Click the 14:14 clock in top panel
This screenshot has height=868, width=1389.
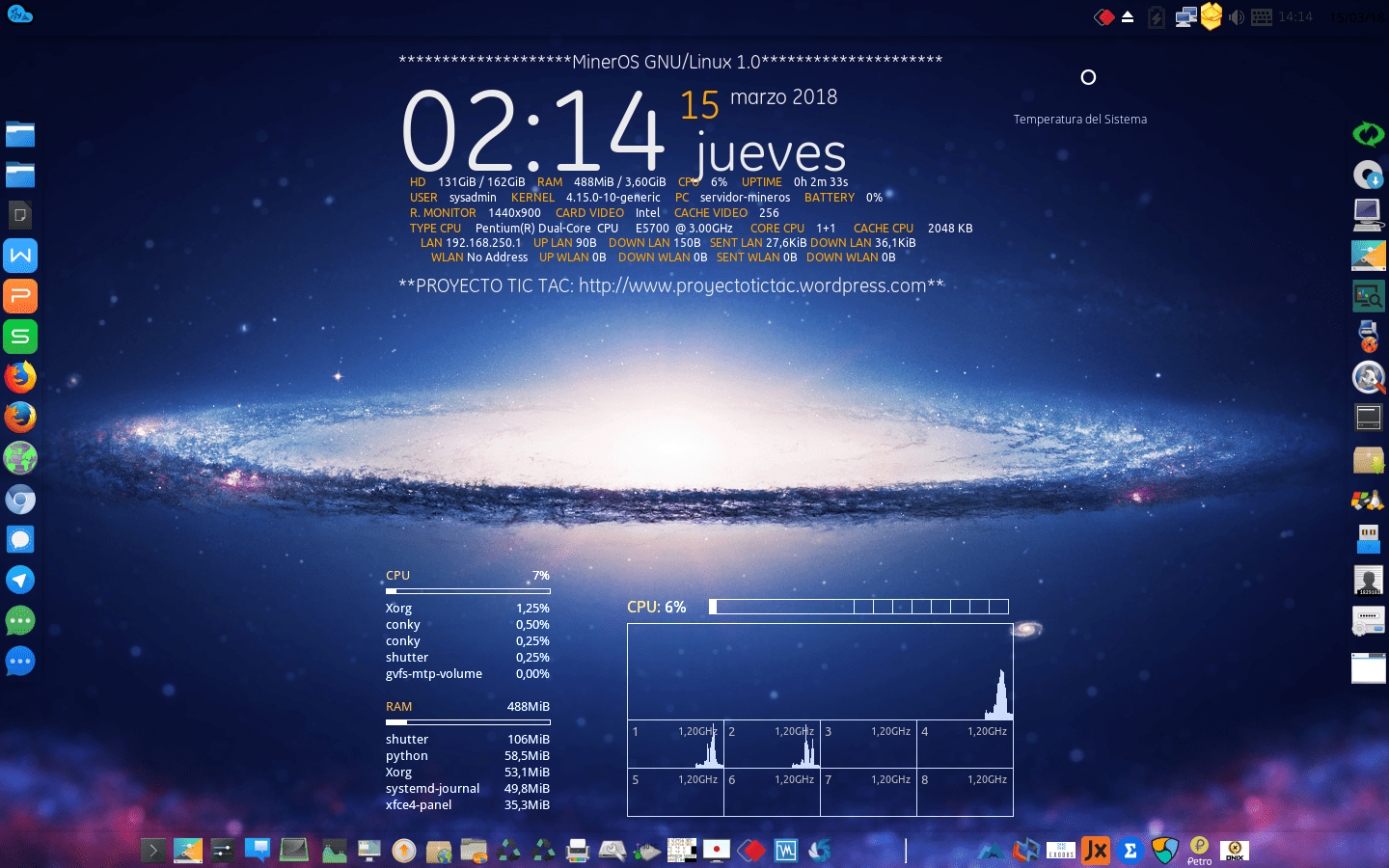pyautogui.click(x=1294, y=17)
